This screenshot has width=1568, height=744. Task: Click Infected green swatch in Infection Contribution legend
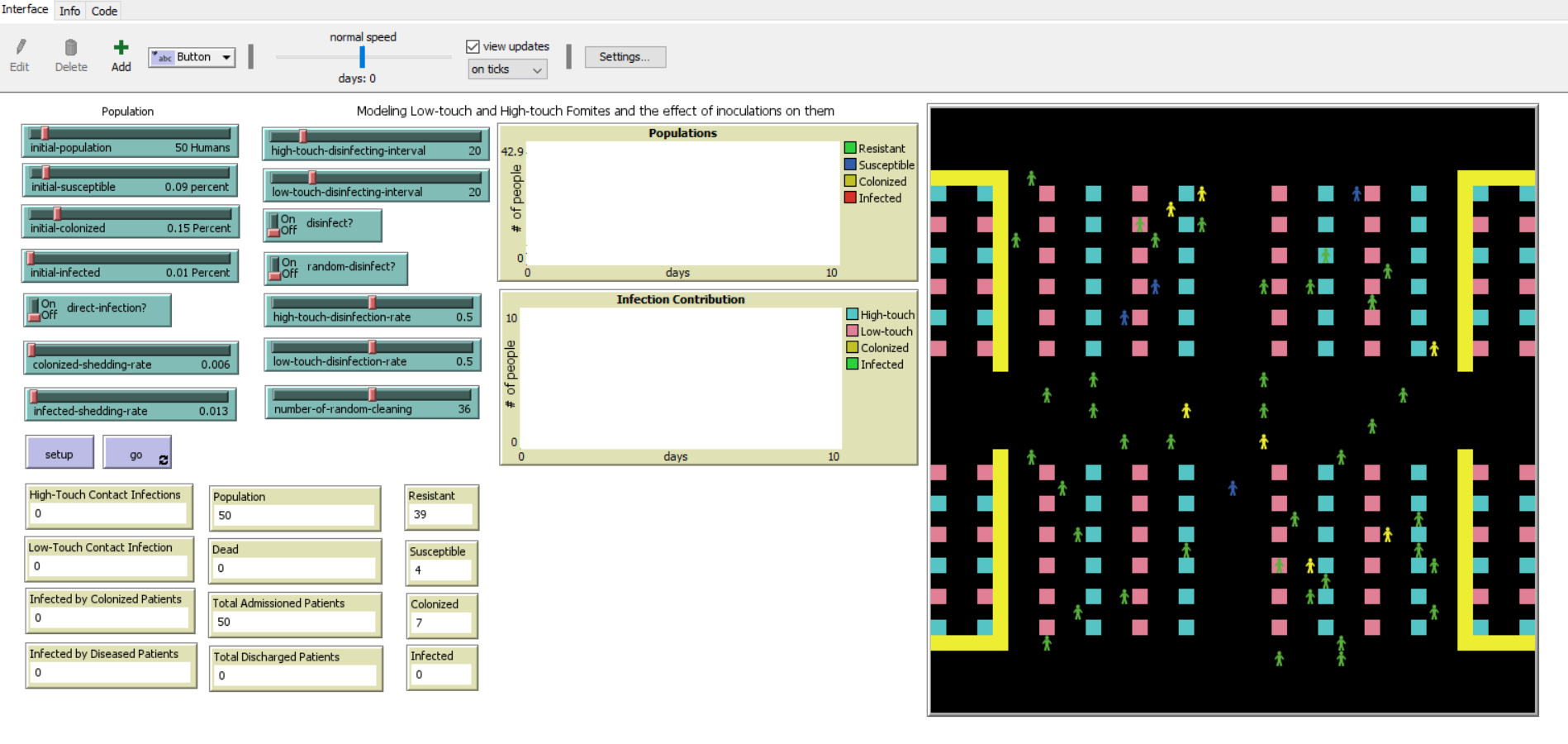[x=853, y=364]
